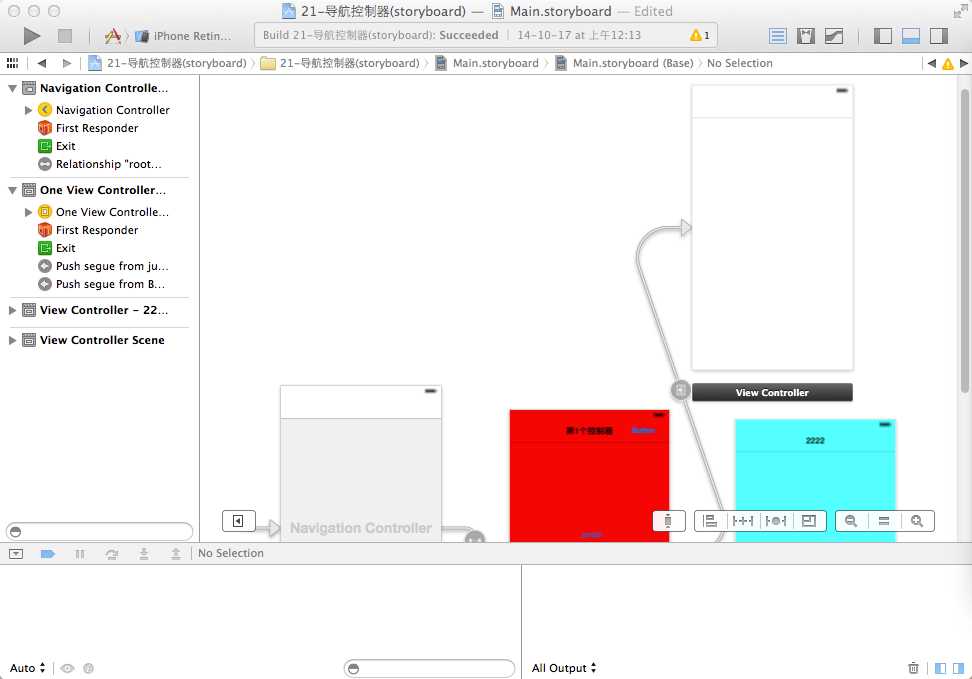Collapse the One View Controller scene
Screen dimensions: 972x679
click(x=12, y=190)
